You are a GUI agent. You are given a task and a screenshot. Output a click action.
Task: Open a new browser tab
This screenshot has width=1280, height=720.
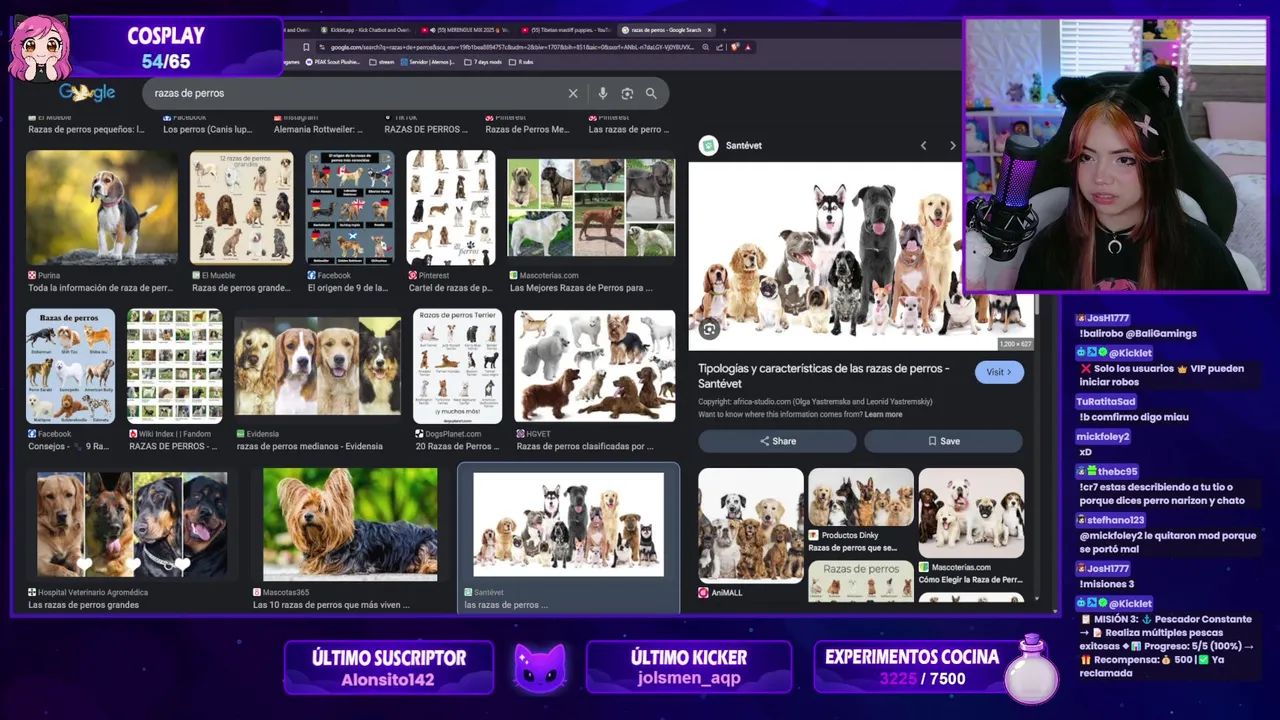(724, 30)
